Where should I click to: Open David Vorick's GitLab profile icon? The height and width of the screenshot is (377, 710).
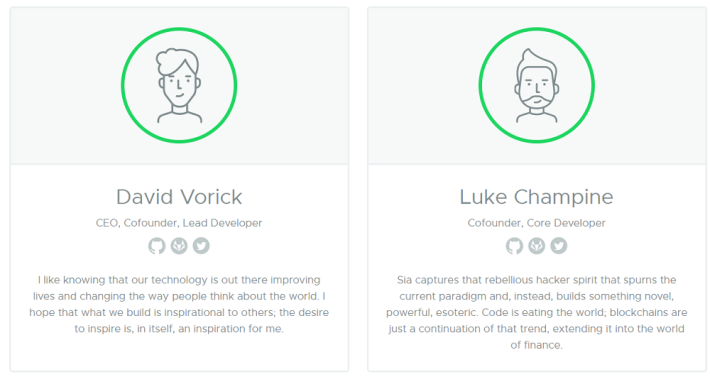pyautogui.click(x=179, y=246)
